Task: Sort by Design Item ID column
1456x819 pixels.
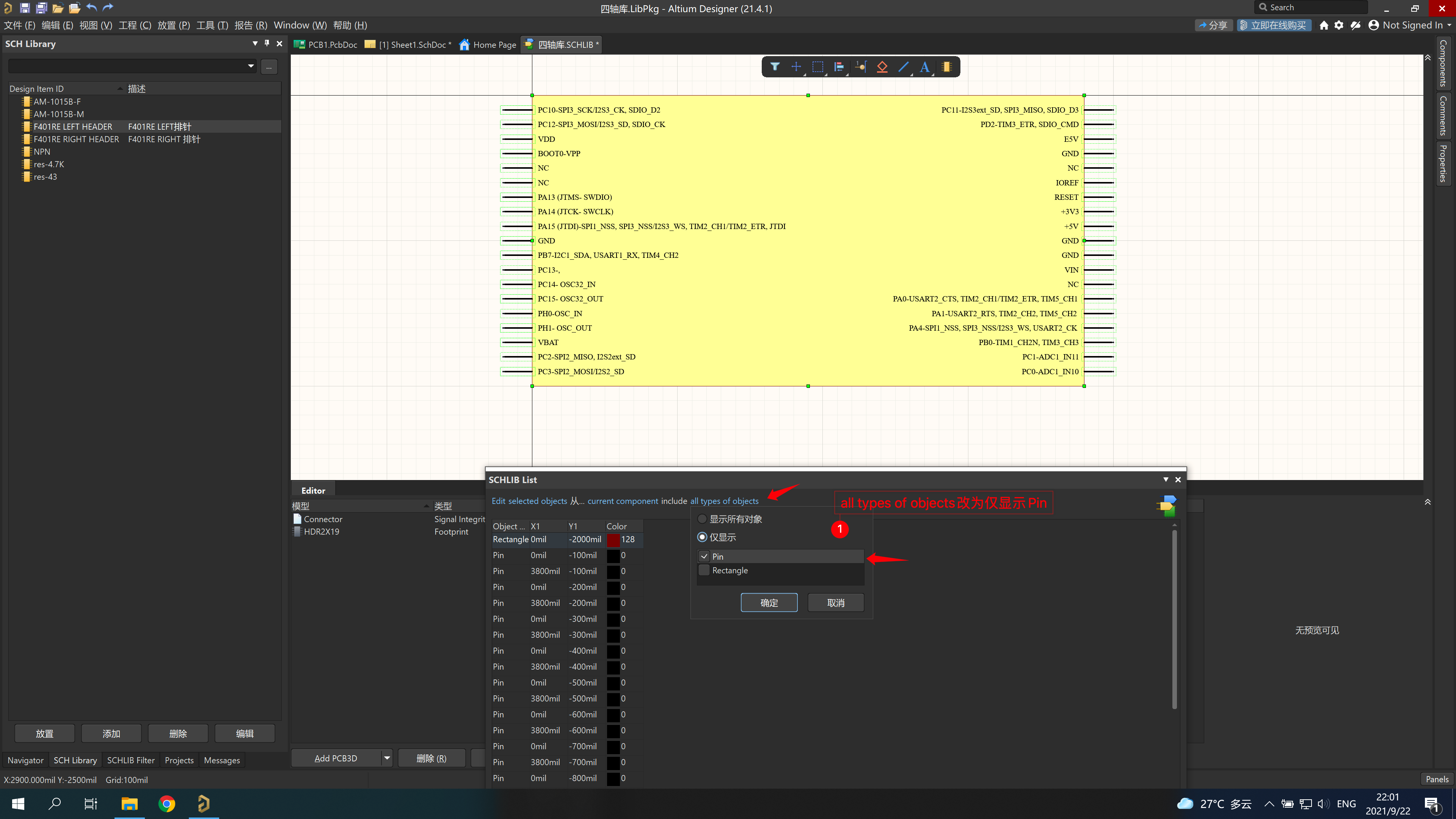Action: [66, 89]
